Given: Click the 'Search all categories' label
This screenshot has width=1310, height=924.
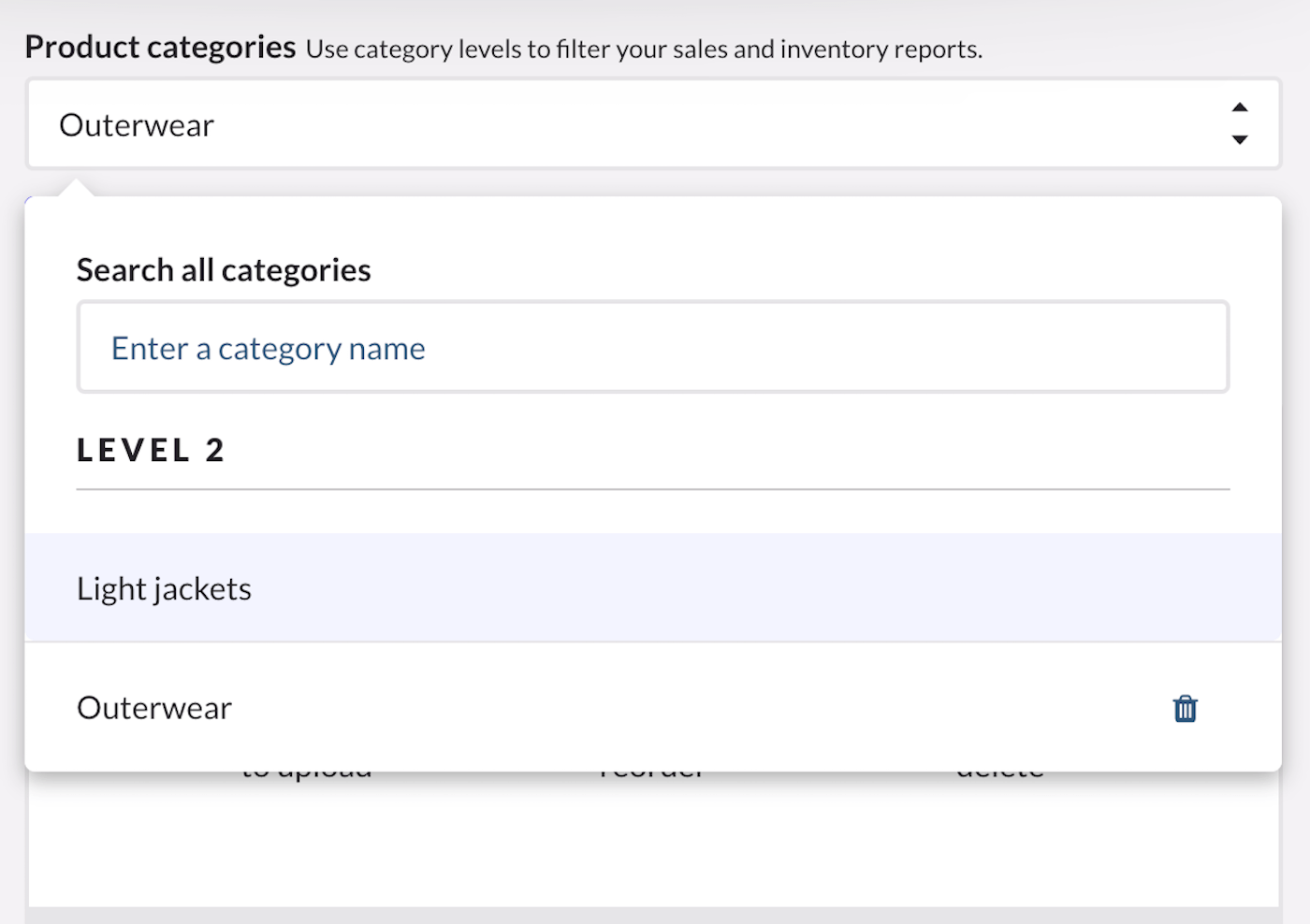Looking at the screenshot, I should (224, 270).
